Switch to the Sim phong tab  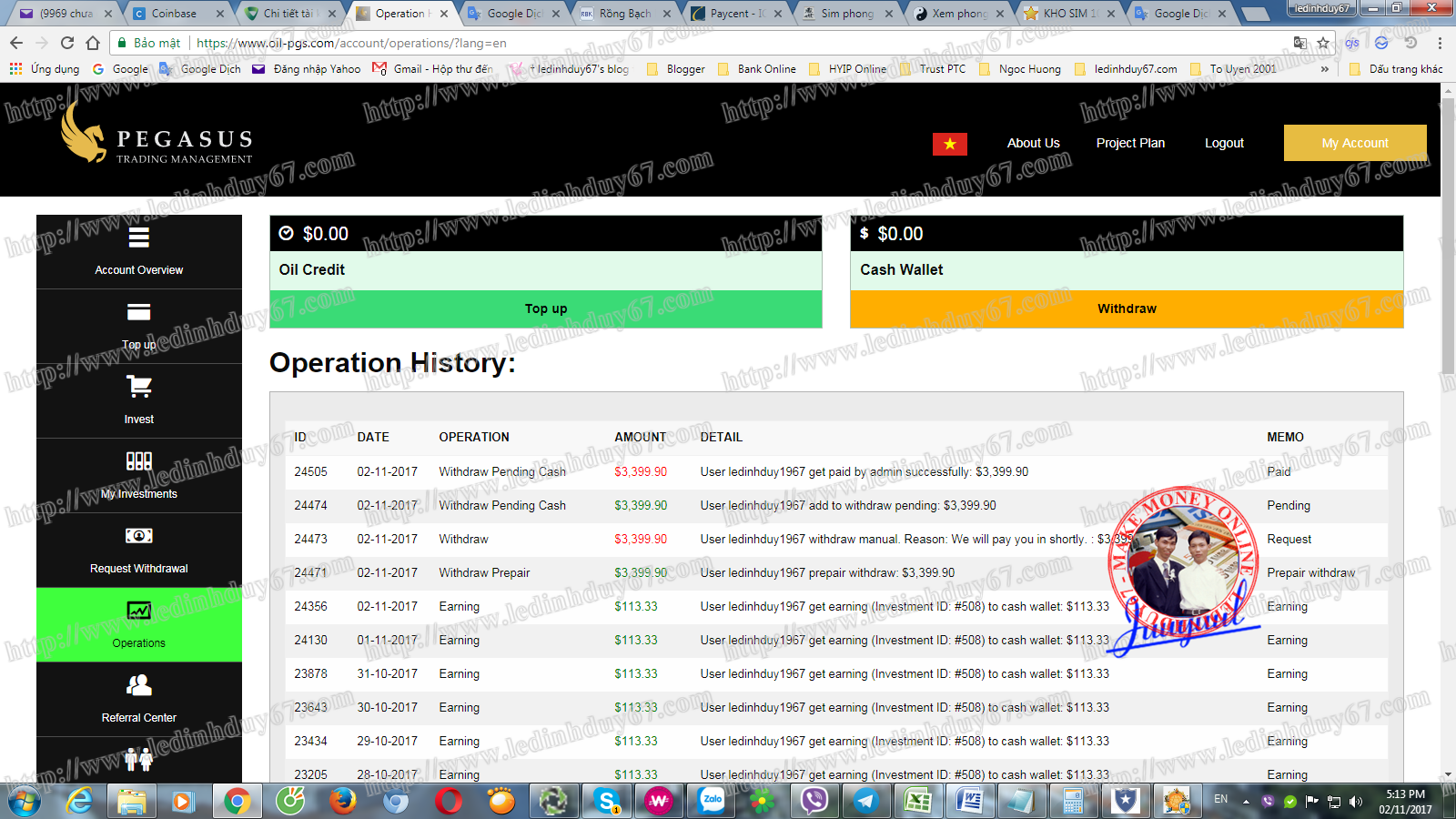coord(846,14)
